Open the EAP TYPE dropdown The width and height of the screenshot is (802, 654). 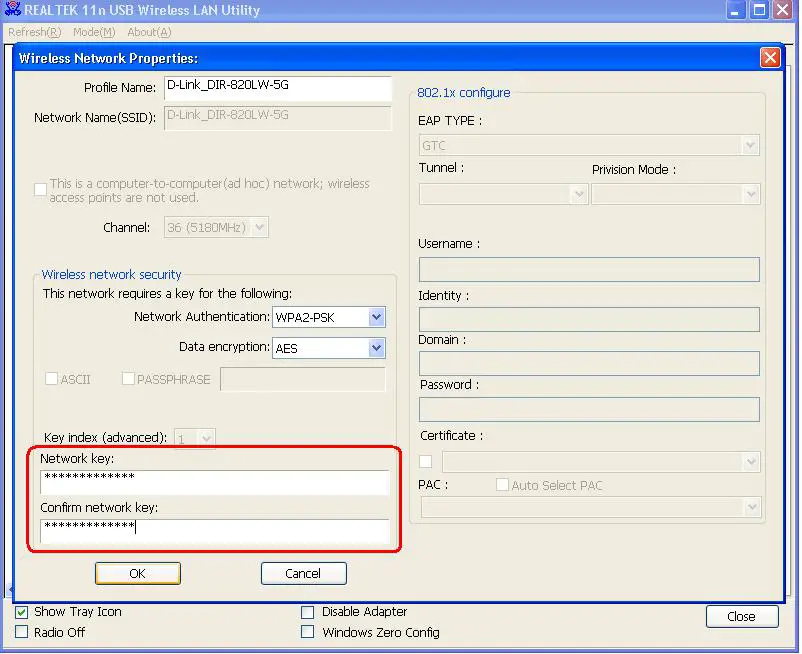coord(750,146)
